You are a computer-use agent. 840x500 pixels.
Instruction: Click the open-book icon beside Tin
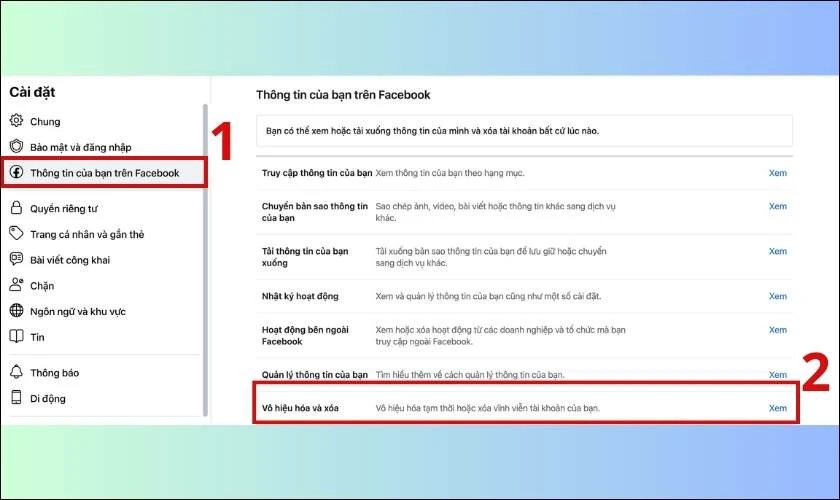click(17, 336)
